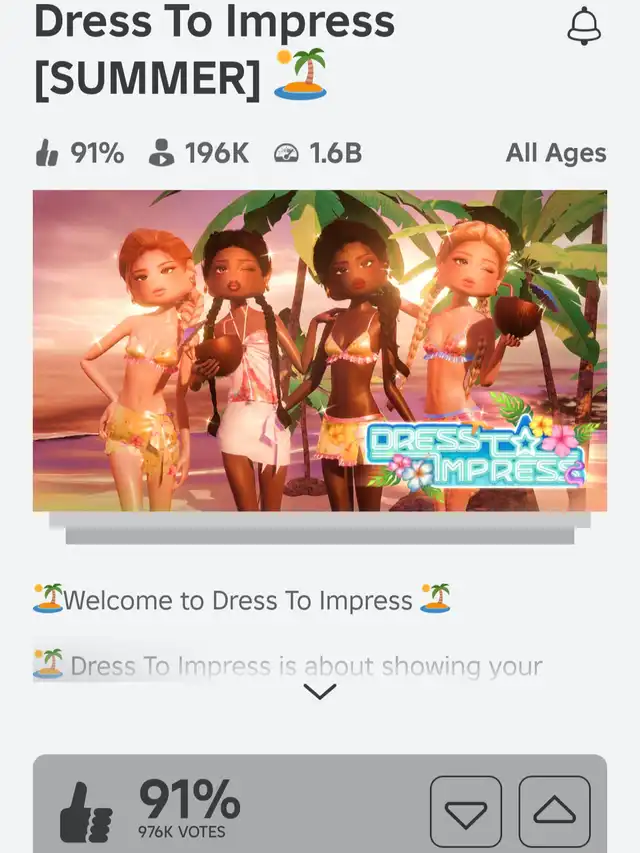This screenshot has width=640, height=853.
Task: Click the visits gauge 1.6B icon
Action: click(286, 153)
